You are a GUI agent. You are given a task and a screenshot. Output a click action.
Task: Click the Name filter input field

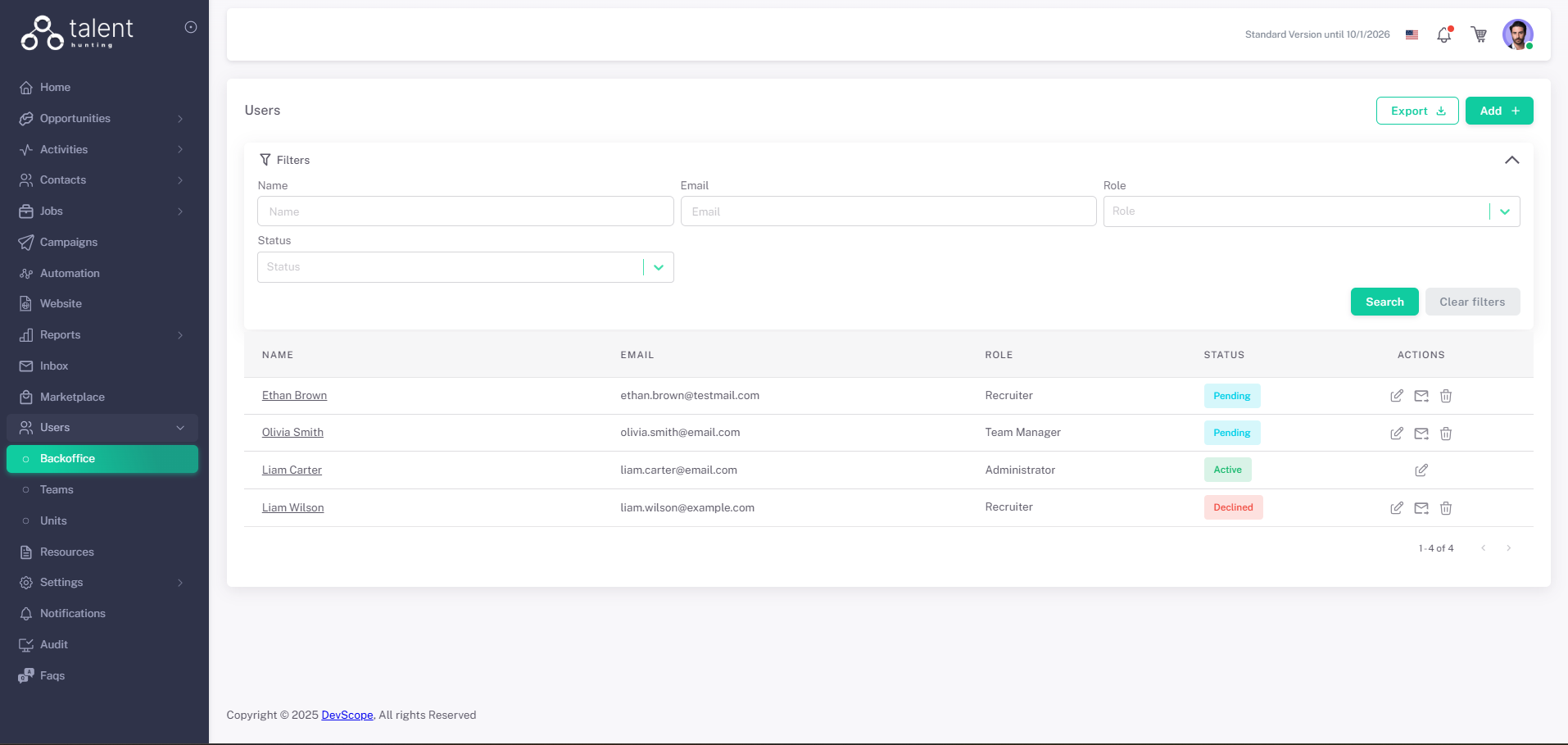click(465, 211)
